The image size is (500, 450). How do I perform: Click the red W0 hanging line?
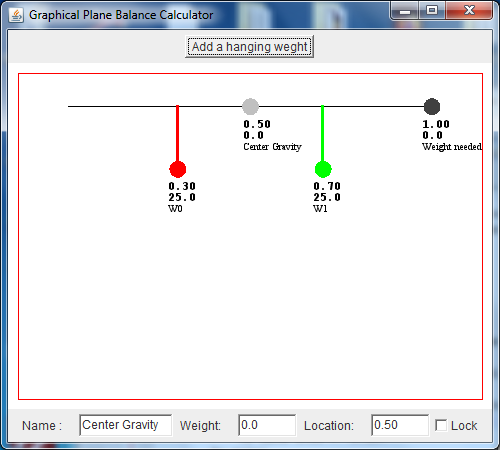click(177, 133)
